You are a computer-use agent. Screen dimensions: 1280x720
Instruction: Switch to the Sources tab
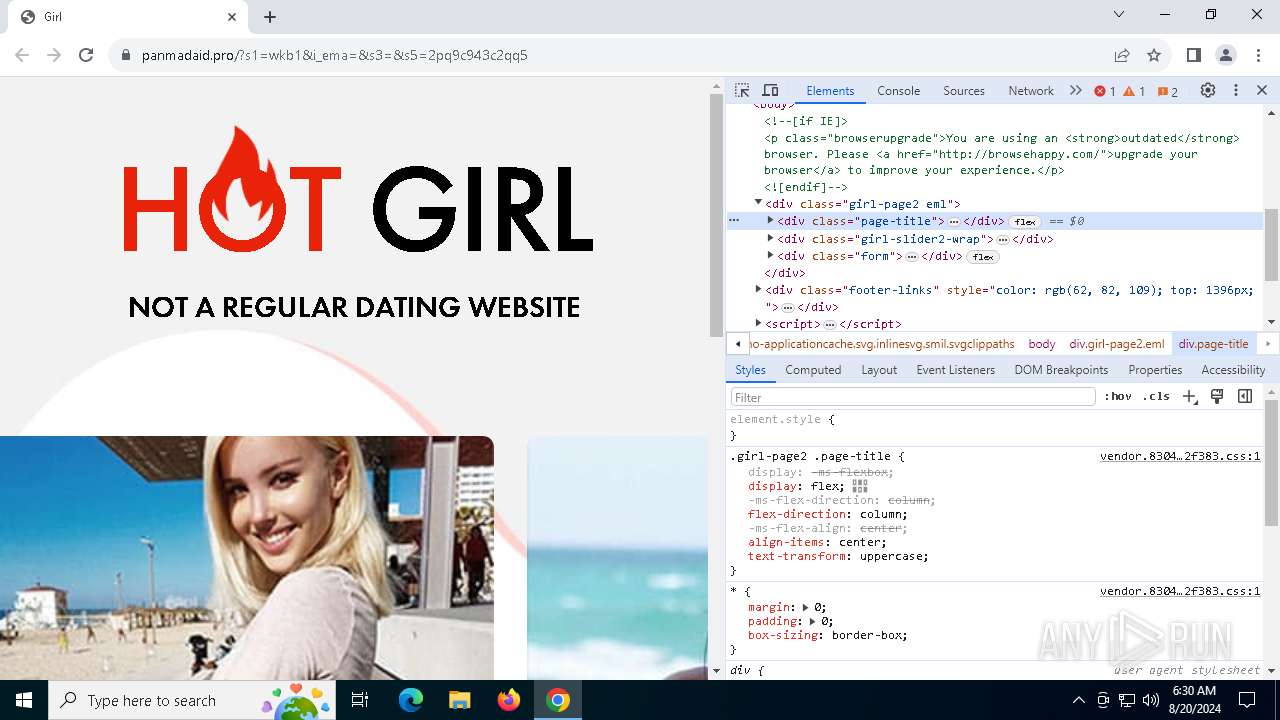tap(964, 91)
